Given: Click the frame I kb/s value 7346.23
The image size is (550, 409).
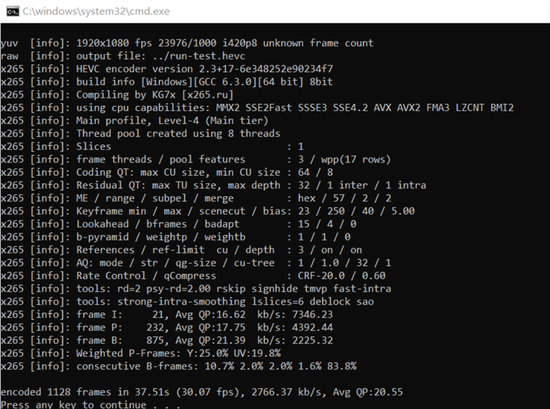Looking at the screenshot, I should point(312,315).
